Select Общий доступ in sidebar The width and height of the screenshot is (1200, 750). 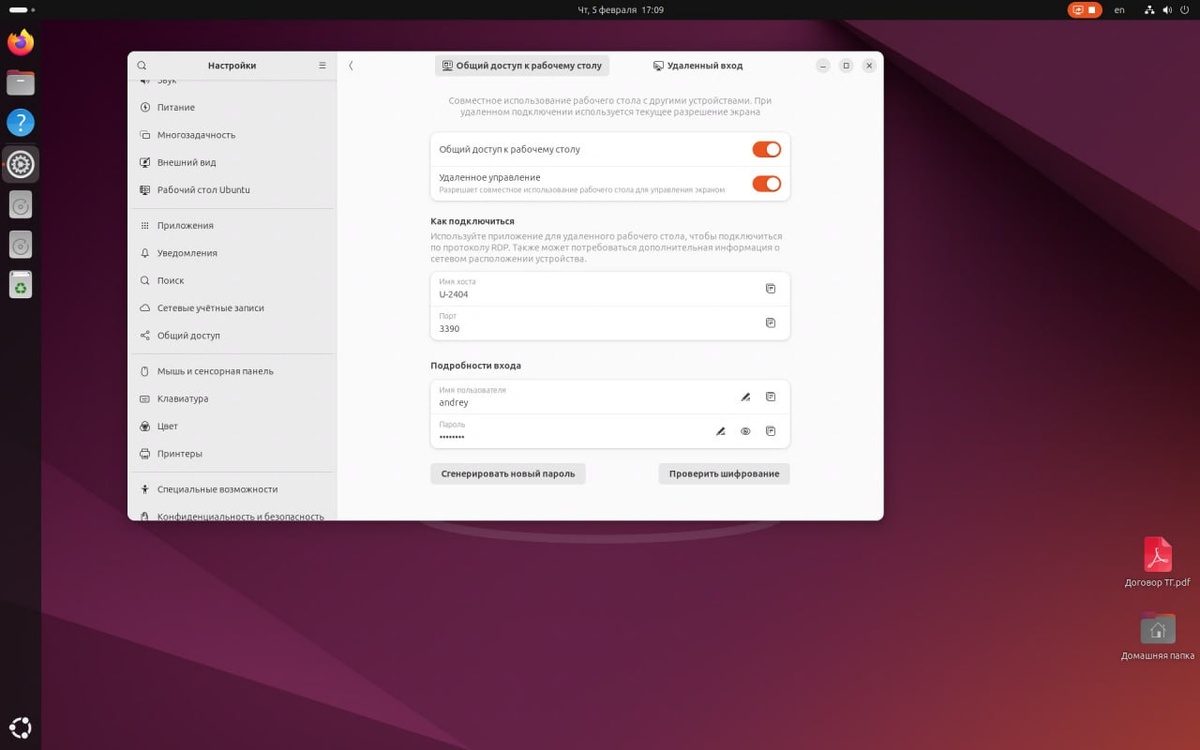(232, 336)
